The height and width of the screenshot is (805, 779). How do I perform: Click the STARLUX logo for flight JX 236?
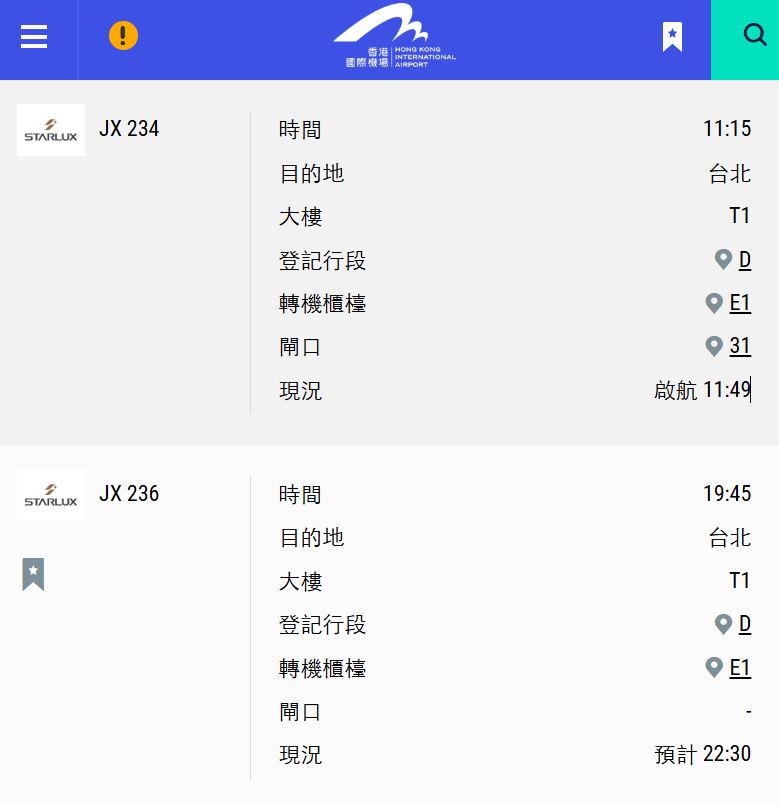(50, 494)
